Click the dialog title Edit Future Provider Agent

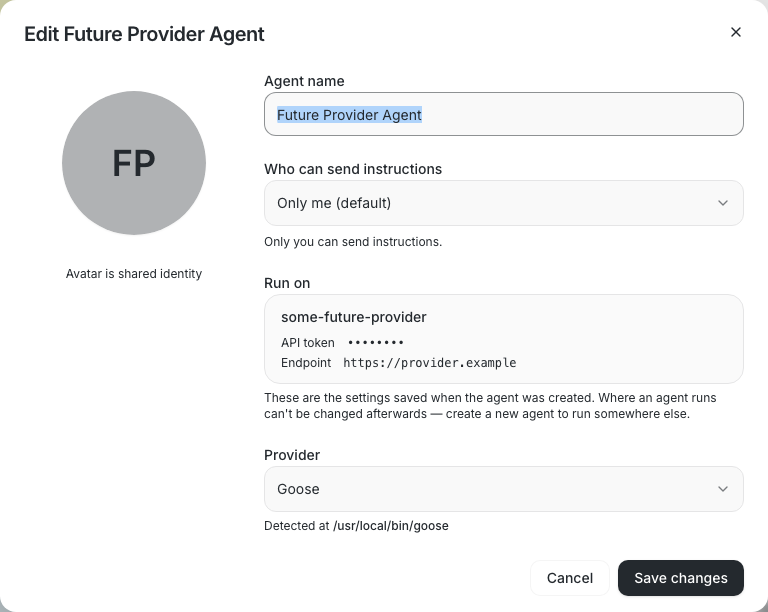point(144,34)
